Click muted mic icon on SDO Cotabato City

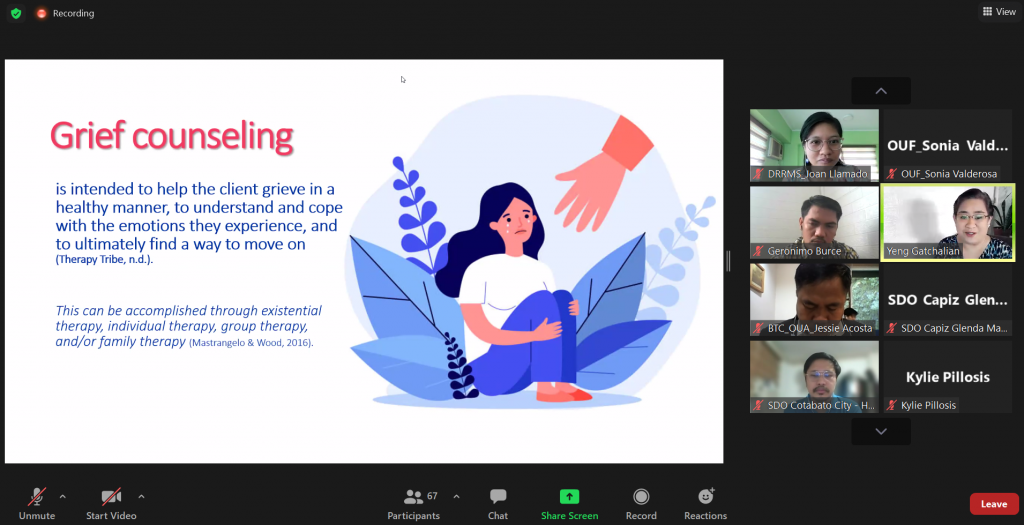pyautogui.click(x=759, y=405)
